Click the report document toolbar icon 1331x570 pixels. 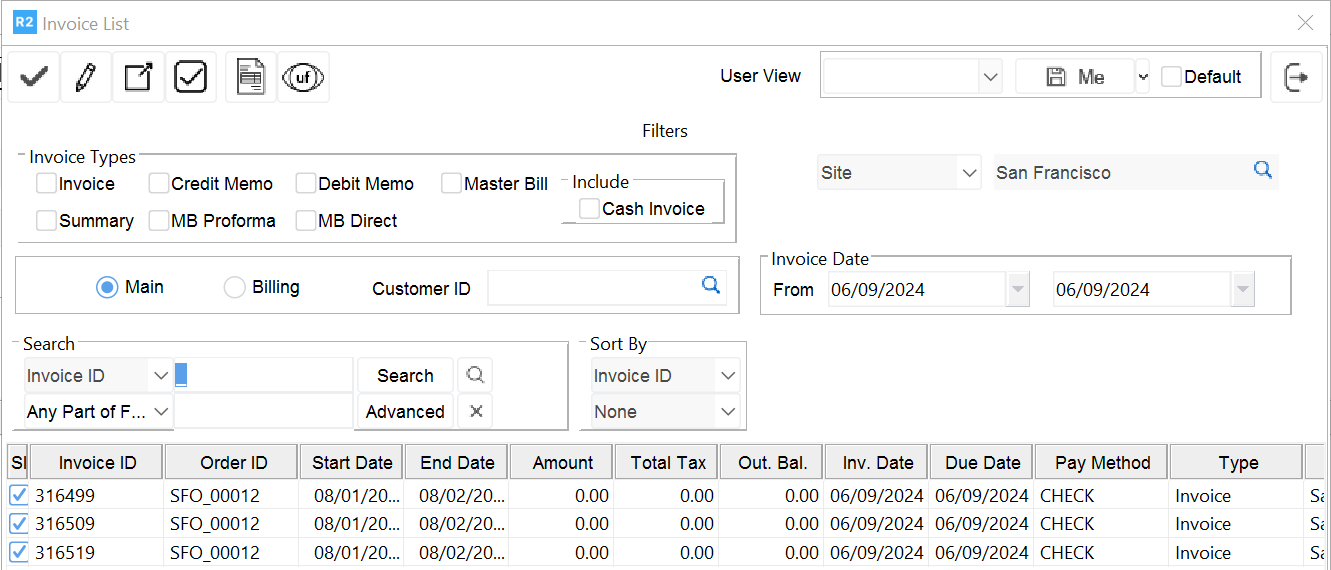[x=250, y=77]
